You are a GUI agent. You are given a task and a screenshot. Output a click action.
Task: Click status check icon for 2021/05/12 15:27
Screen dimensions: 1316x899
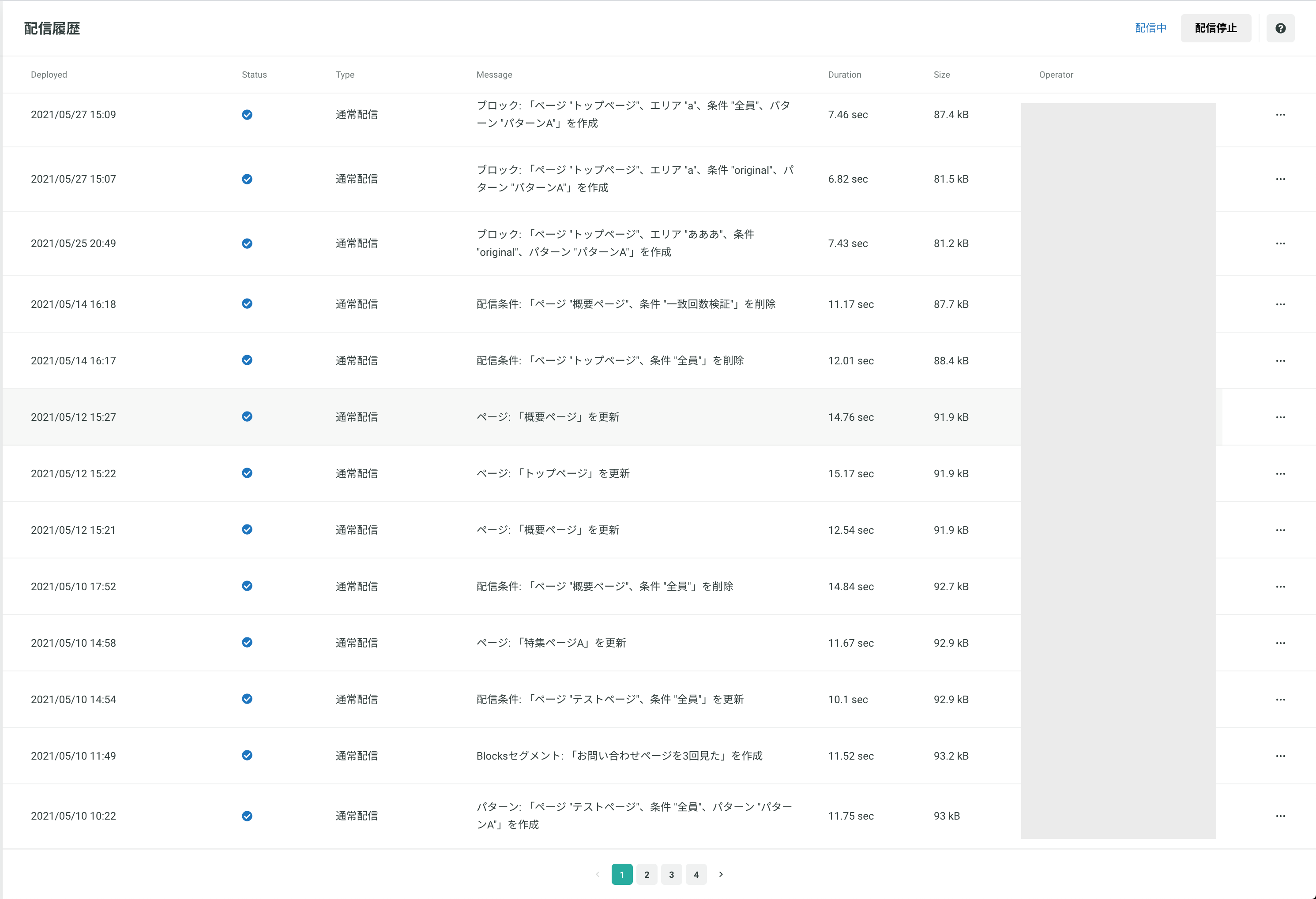tap(247, 417)
